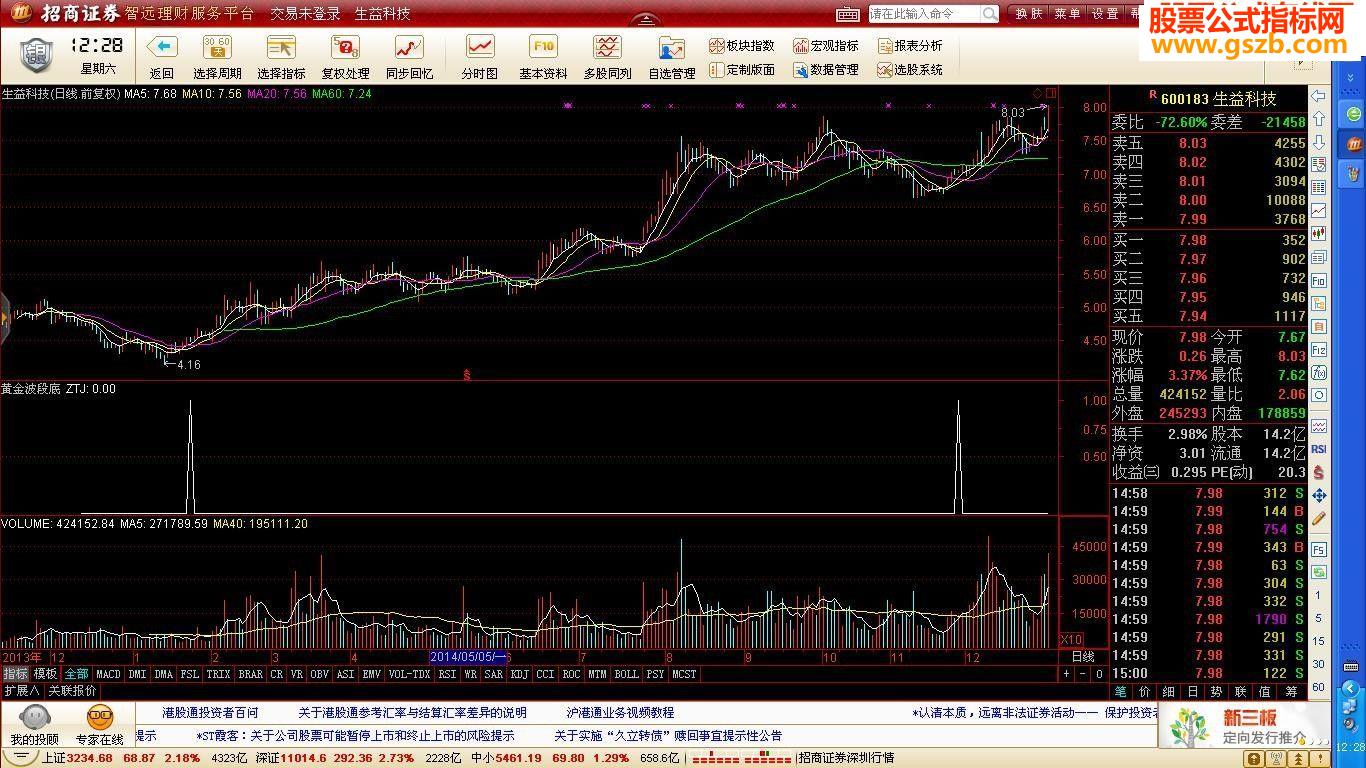
Task: Switch tick panel to 笔 tab
Action: pos(1120,691)
